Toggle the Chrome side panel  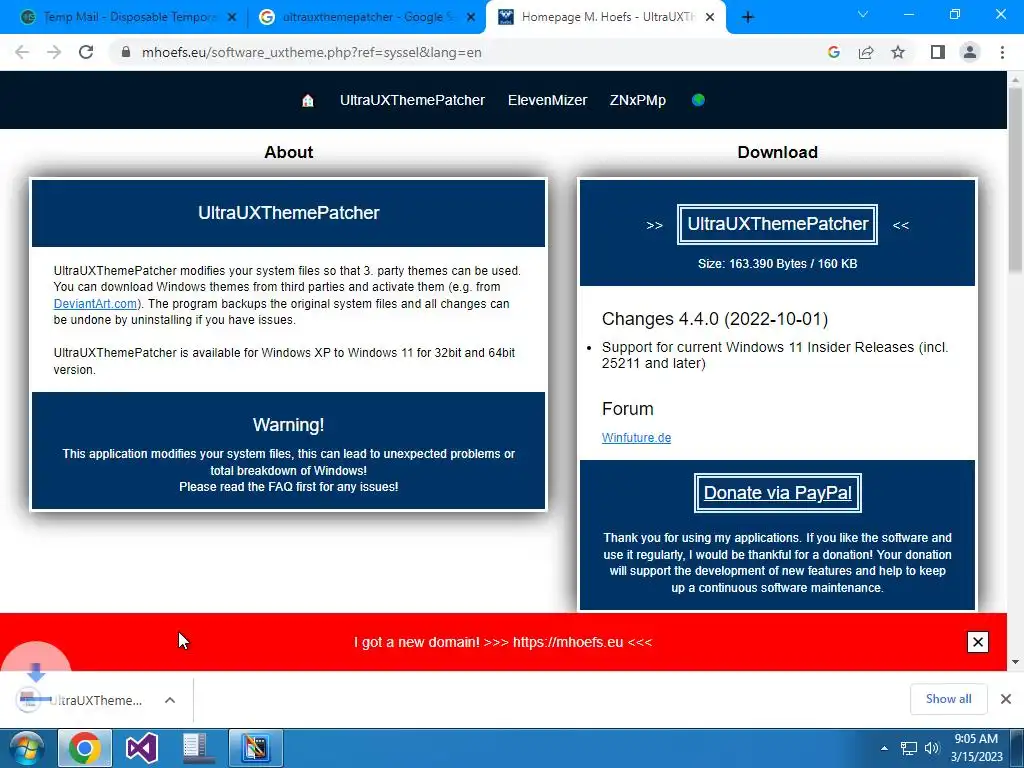click(x=938, y=52)
